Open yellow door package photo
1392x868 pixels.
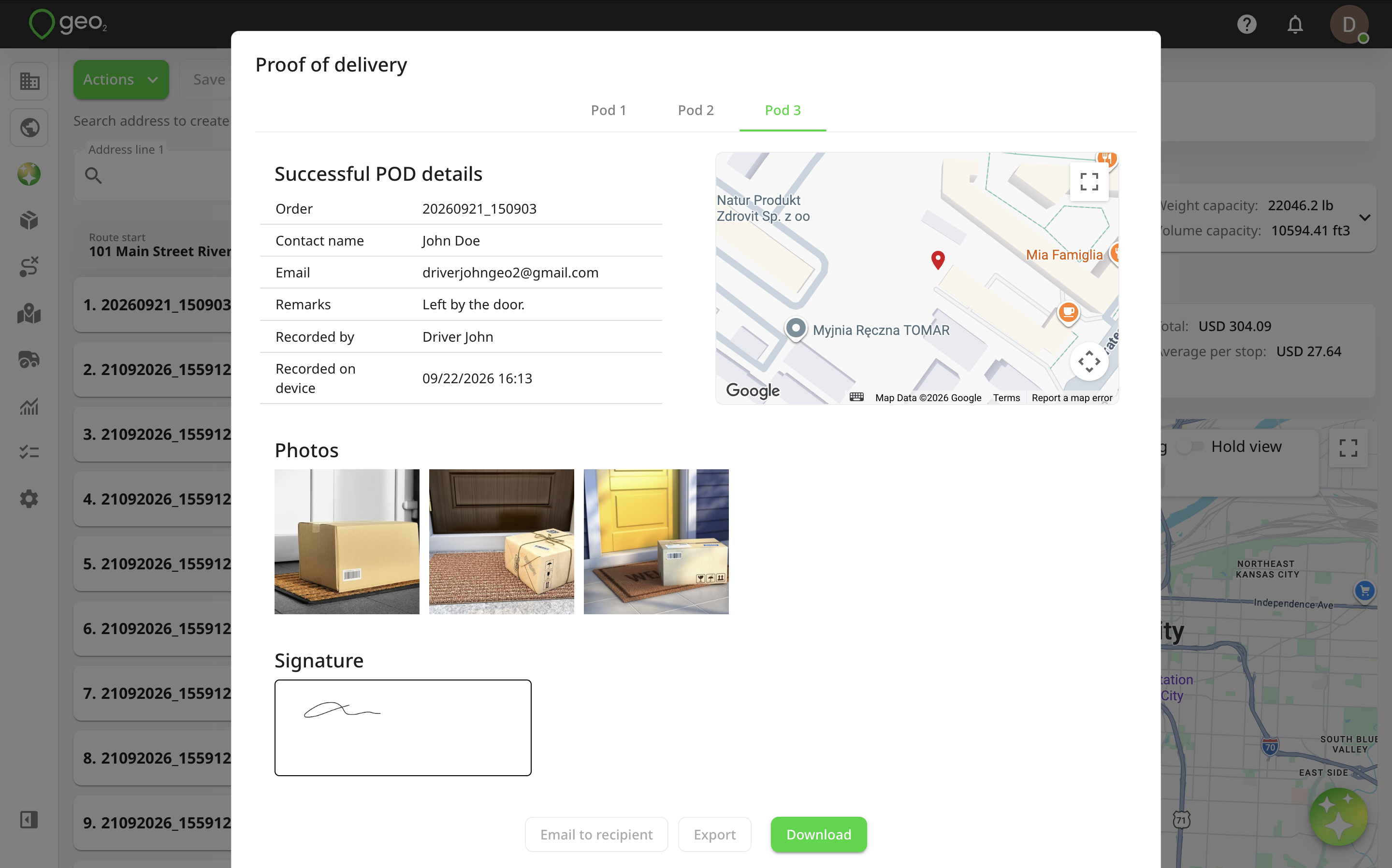(x=656, y=541)
